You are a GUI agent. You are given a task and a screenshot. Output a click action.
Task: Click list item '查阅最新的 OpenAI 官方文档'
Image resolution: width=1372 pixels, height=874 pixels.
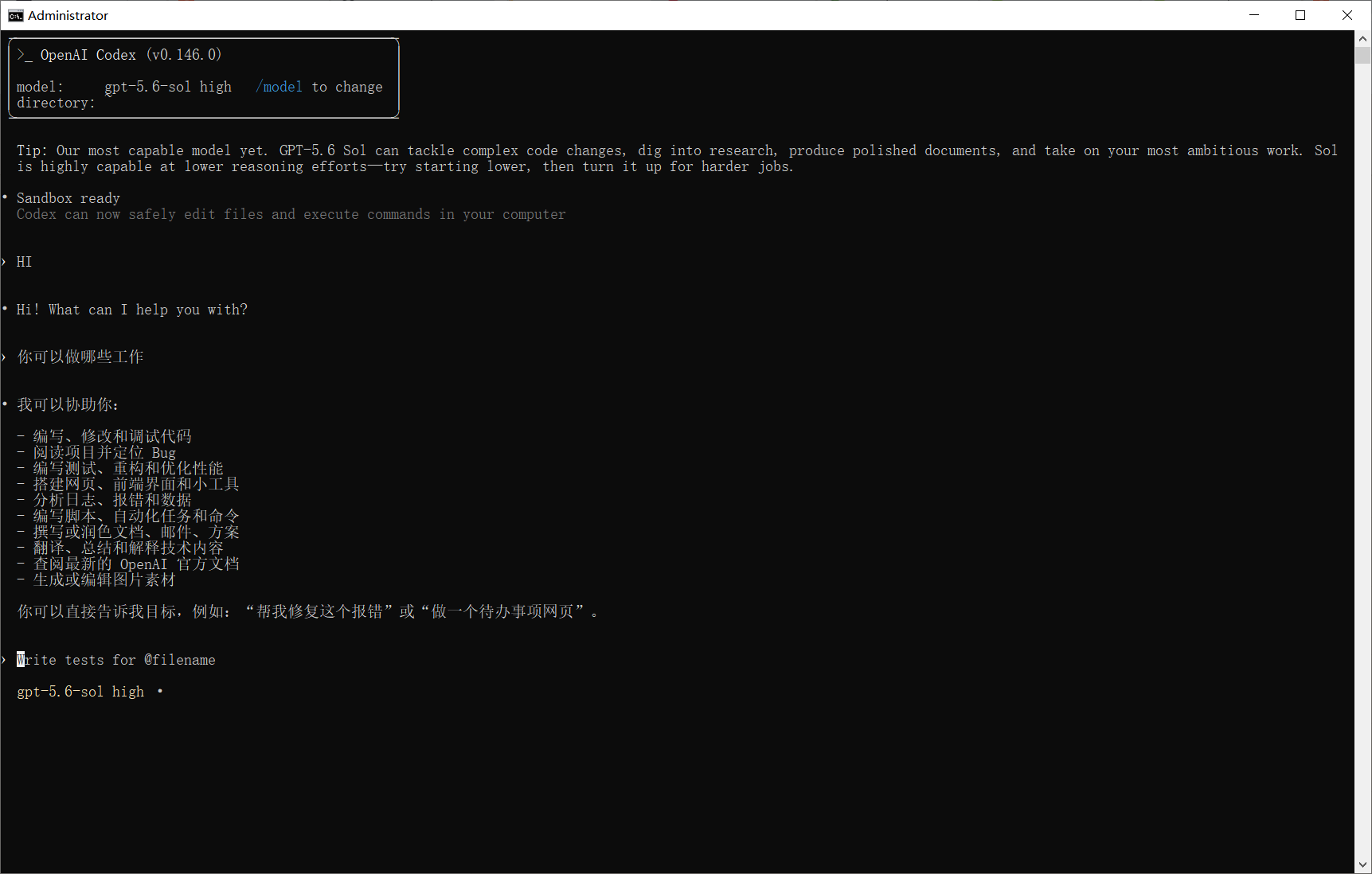click(136, 564)
